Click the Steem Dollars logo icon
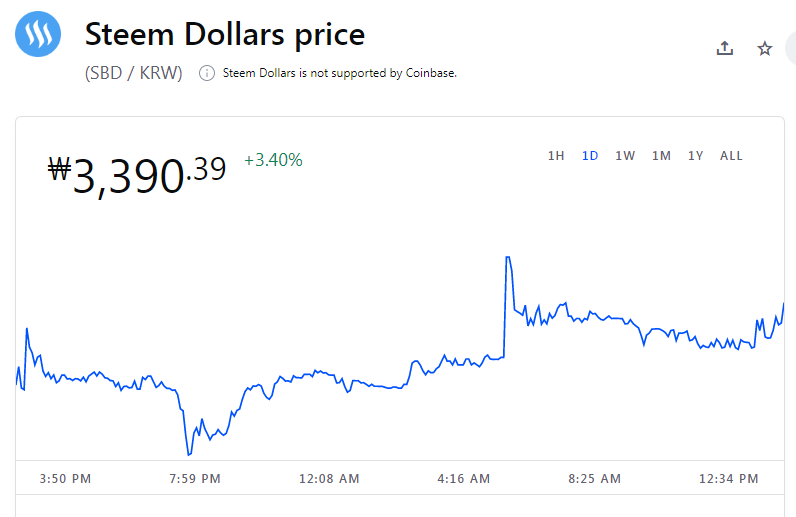Viewport: 796px width, 517px height. (38, 34)
